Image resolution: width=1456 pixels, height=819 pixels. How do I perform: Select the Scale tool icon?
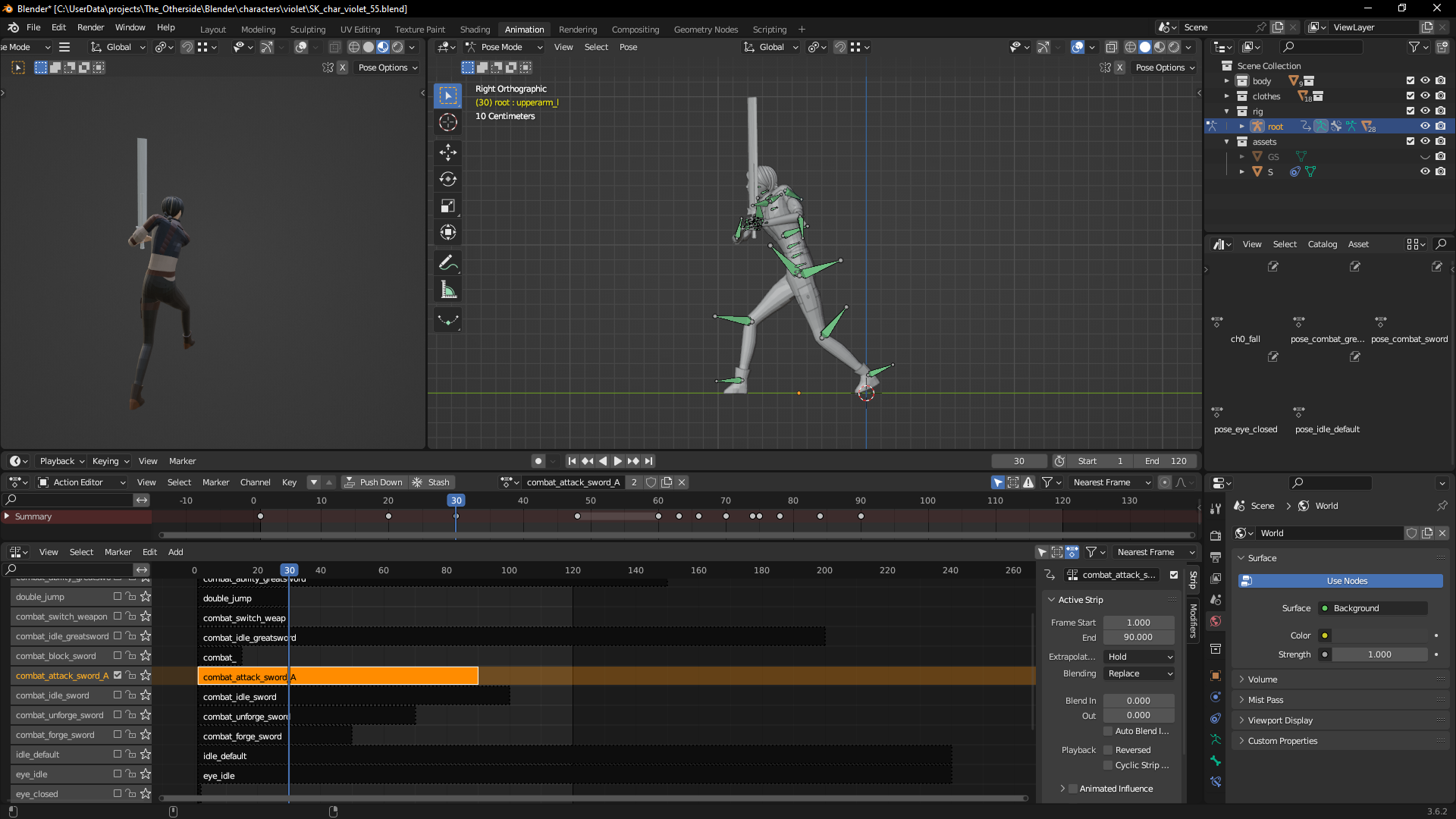[448, 206]
